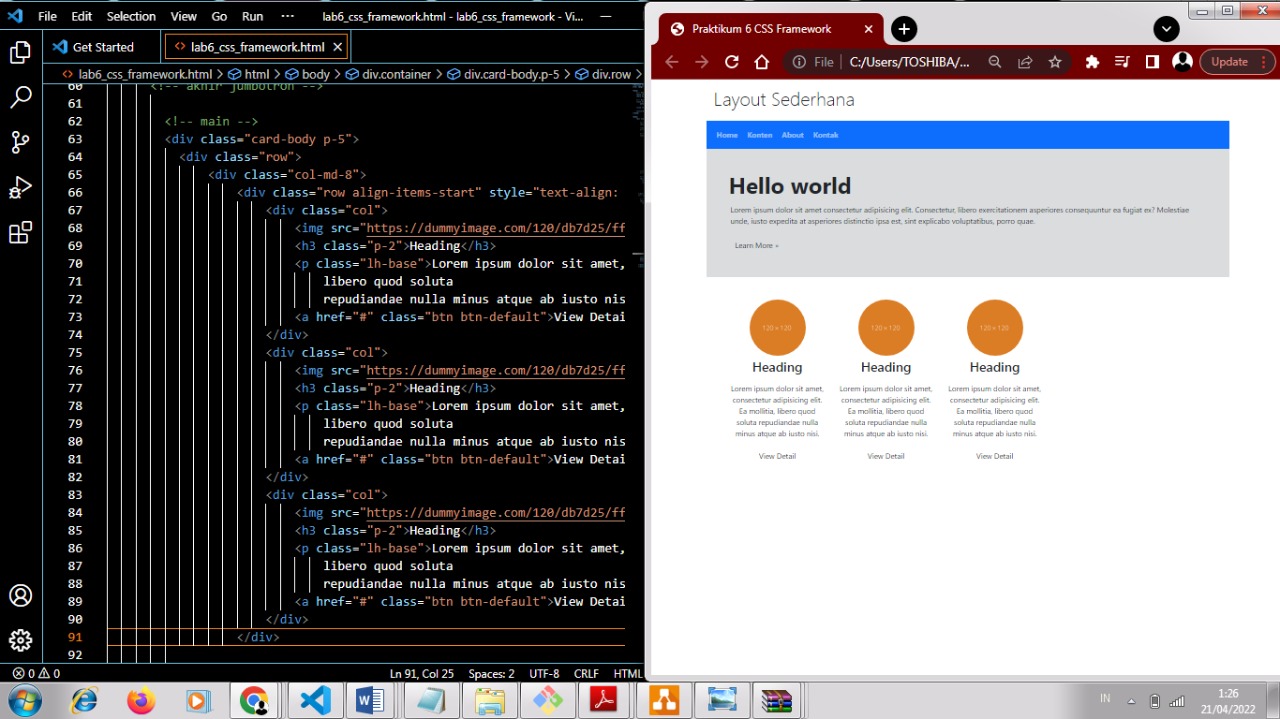This screenshot has height=719, width=1280.
Task: Click View Detail under the first Heading
Action: pyautogui.click(x=777, y=456)
